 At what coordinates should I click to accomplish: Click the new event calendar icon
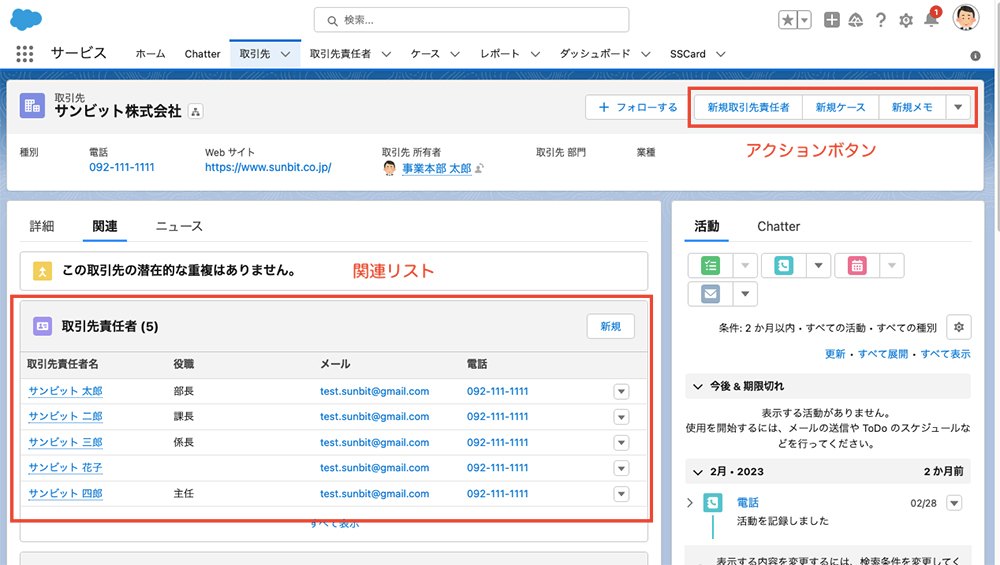(857, 265)
